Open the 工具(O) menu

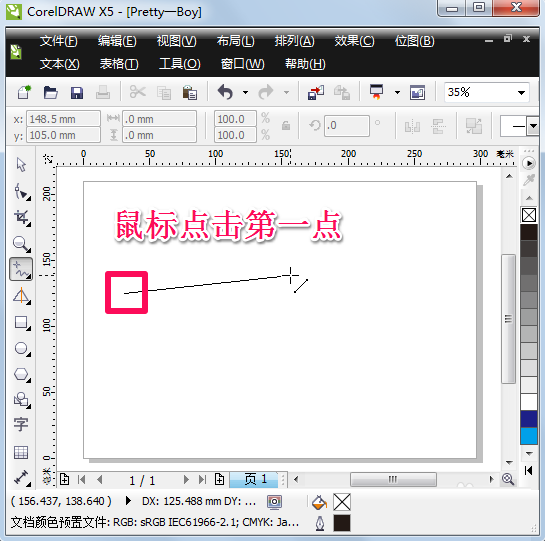(x=179, y=64)
